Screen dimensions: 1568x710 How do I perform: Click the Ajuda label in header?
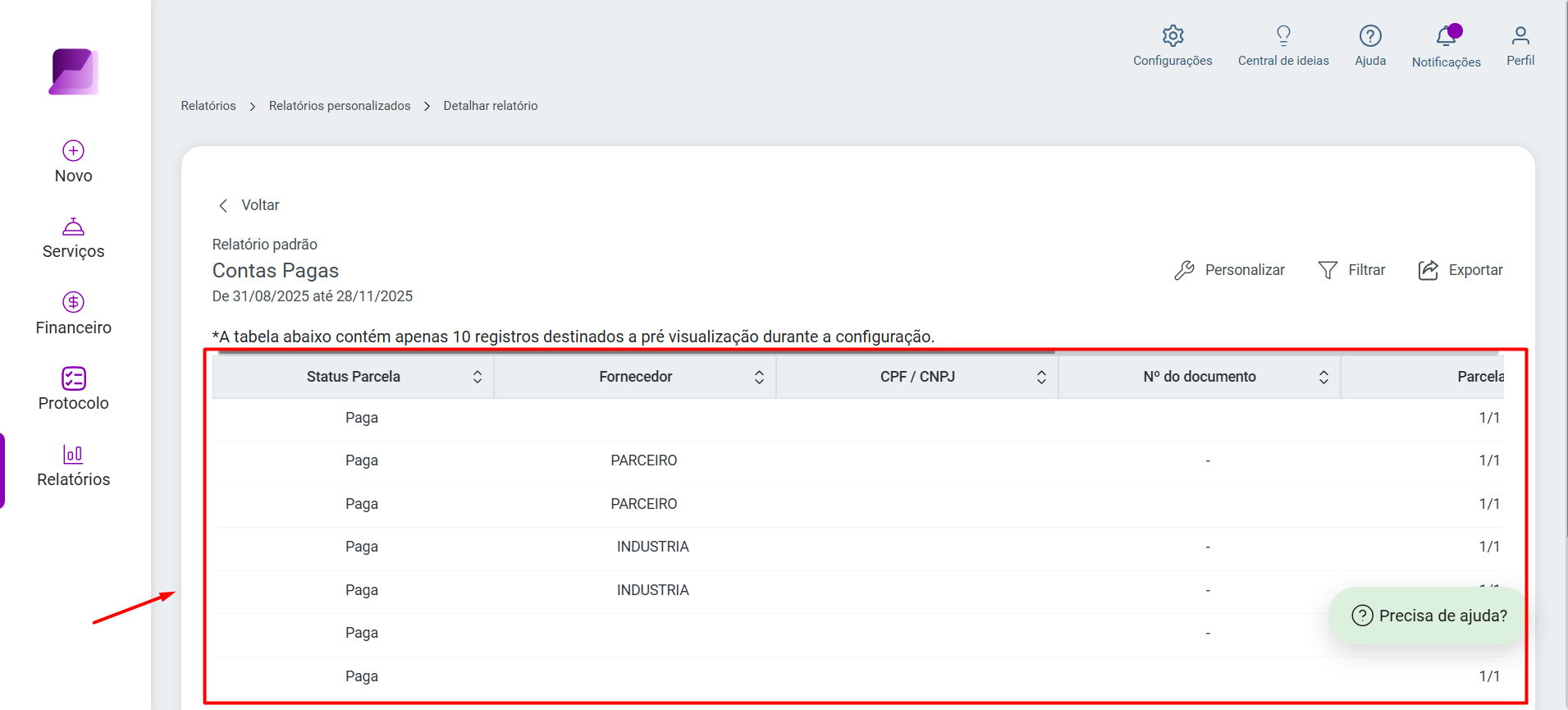point(1370,61)
